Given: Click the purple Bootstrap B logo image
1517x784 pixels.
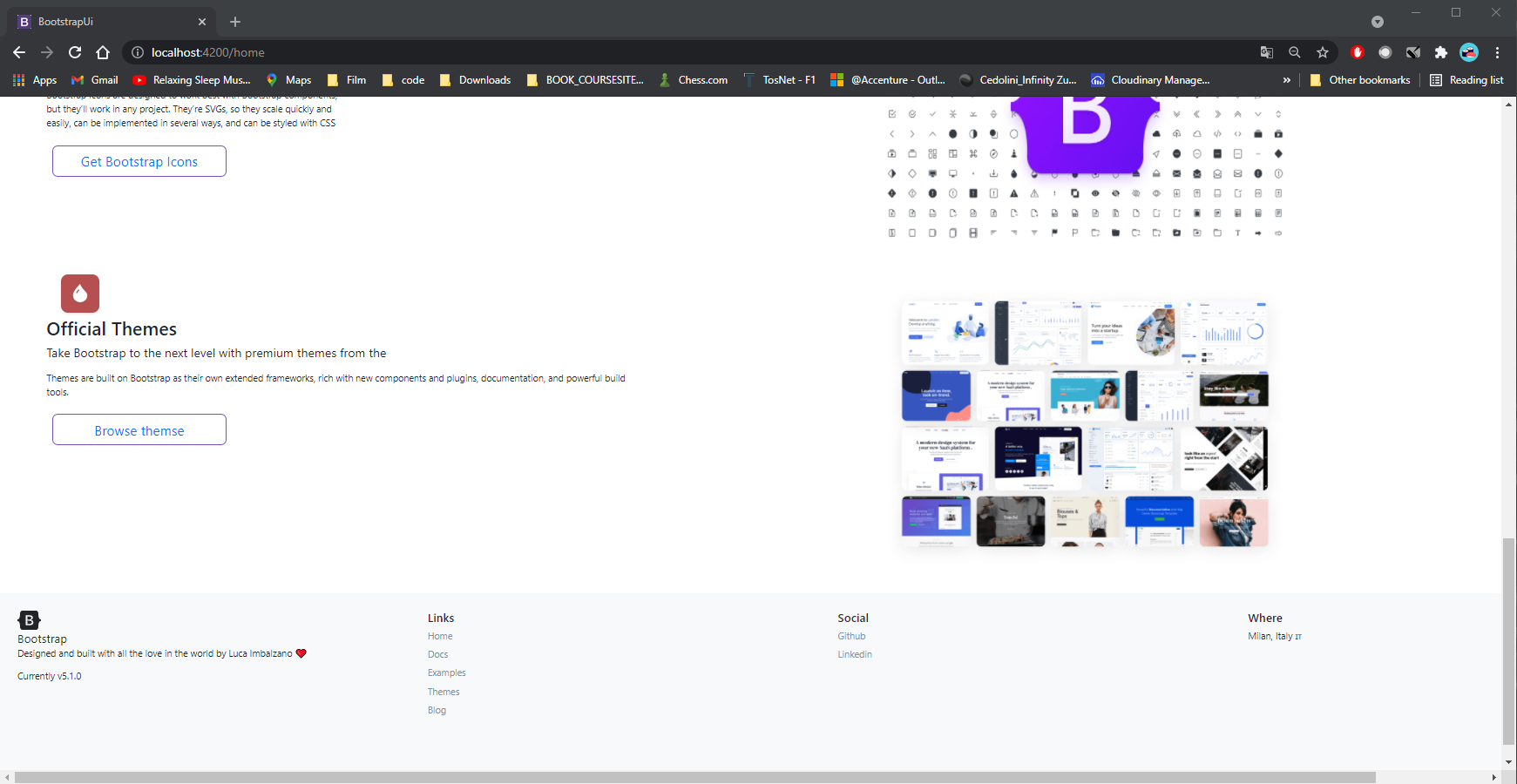Looking at the screenshot, I should pos(1085,135).
